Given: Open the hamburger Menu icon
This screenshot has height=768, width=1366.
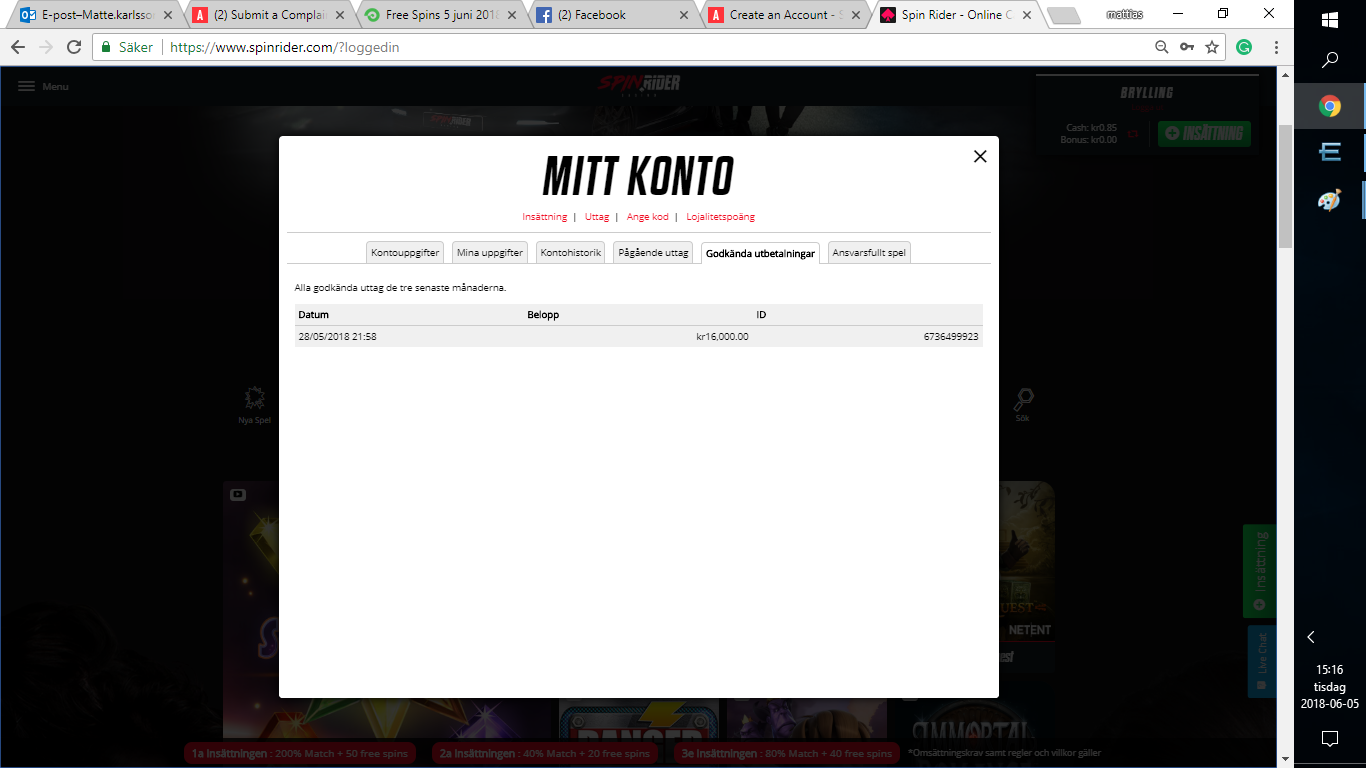Looking at the screenshot, I should coord(27,86).
